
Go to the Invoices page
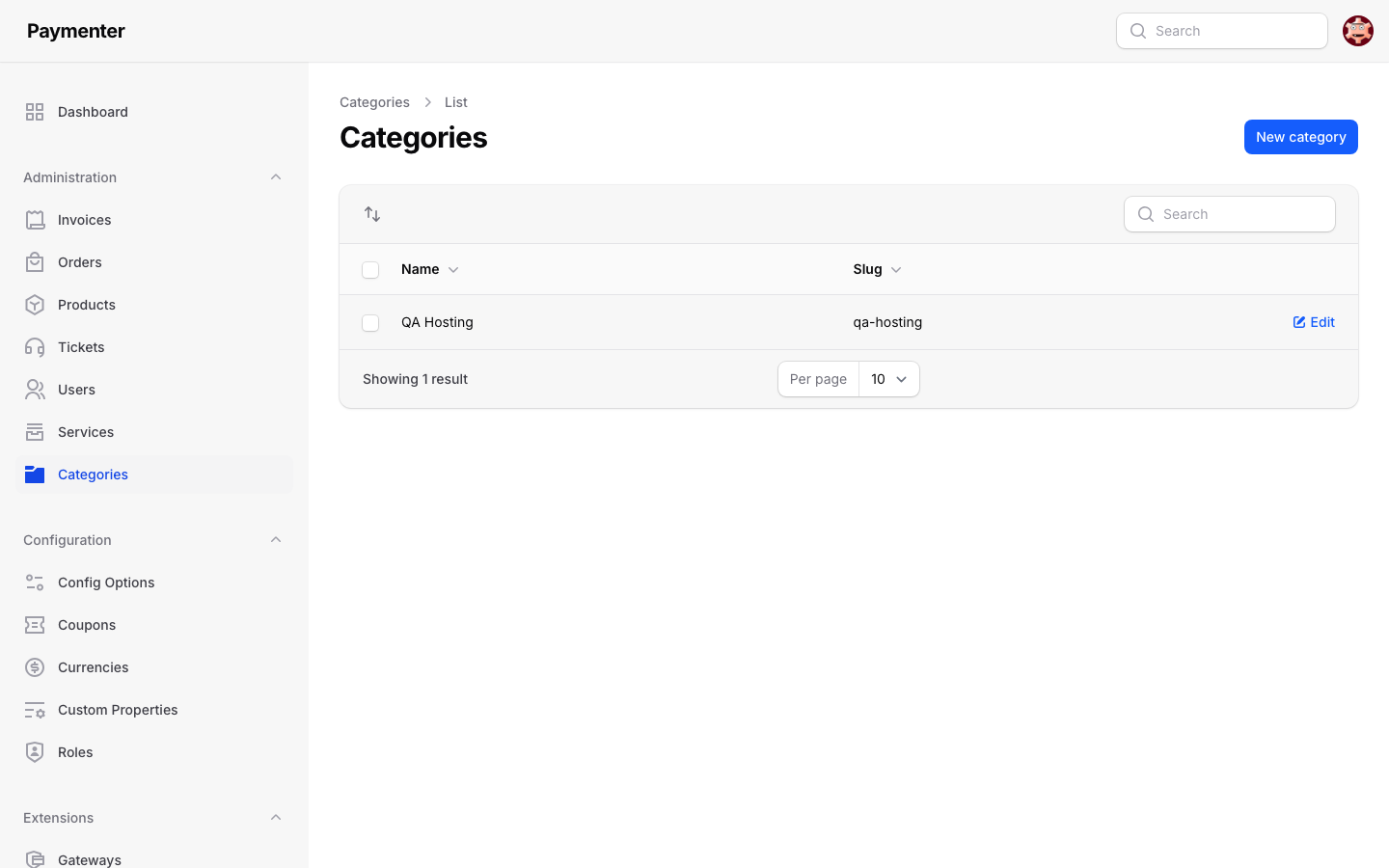pyautogui.click(x=154, y=220)
